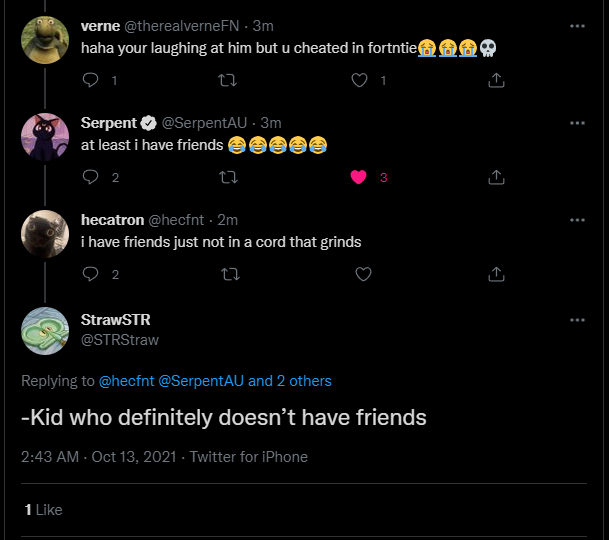Open more options on StrawSTR's tweet
Screen dimensions: 609x540
(577, 320)
